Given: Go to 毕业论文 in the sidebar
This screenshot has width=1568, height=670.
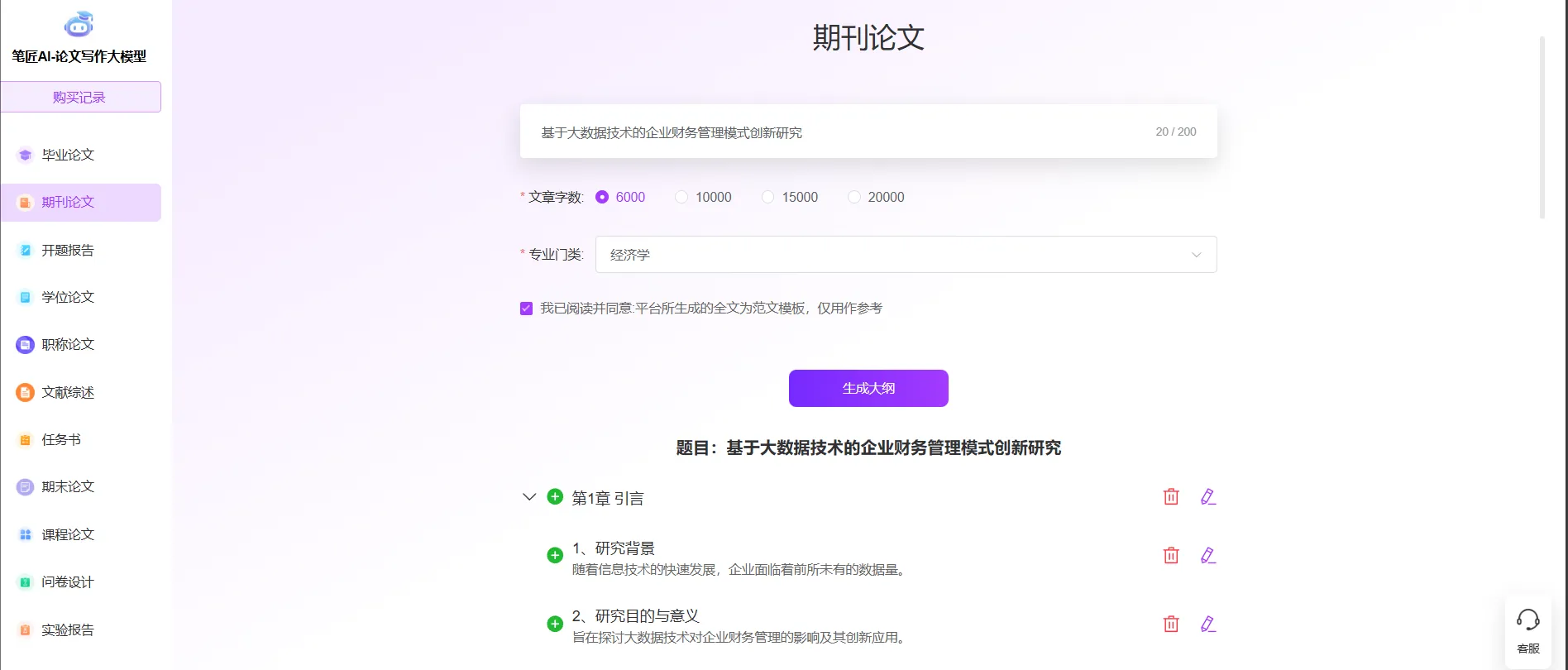Looking at the screenshot, I should [68, 155].
